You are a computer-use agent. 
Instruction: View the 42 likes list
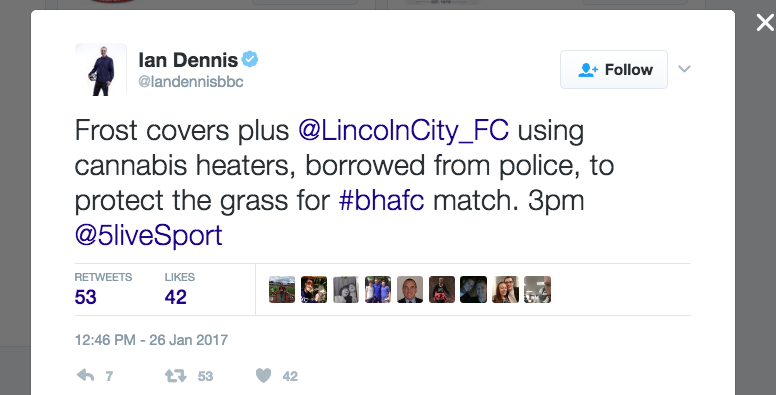(x=180, y=290)
